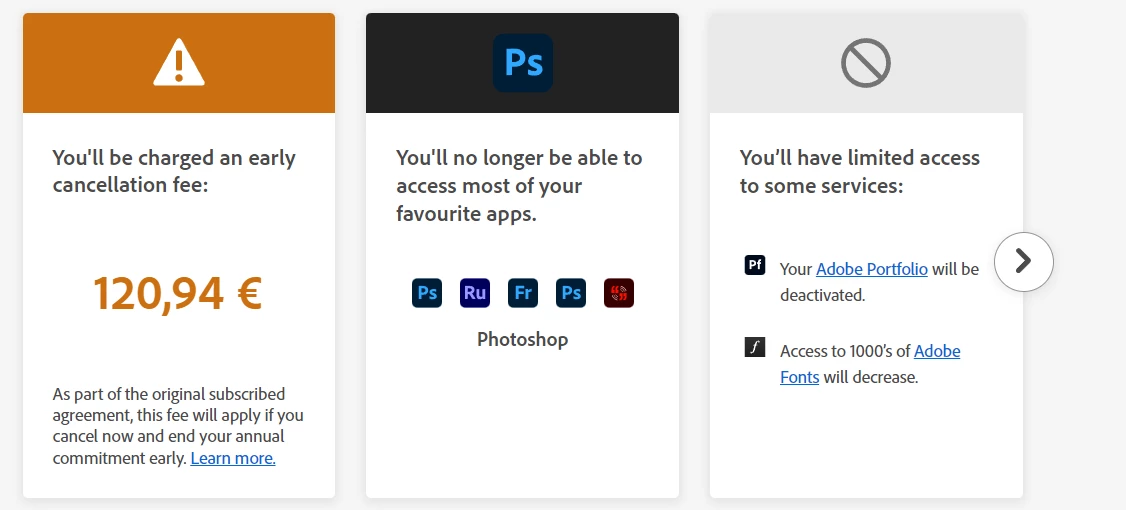Click the early cancellation fee heading
This screenshot has width=1126, height=510.
[174, 171]
